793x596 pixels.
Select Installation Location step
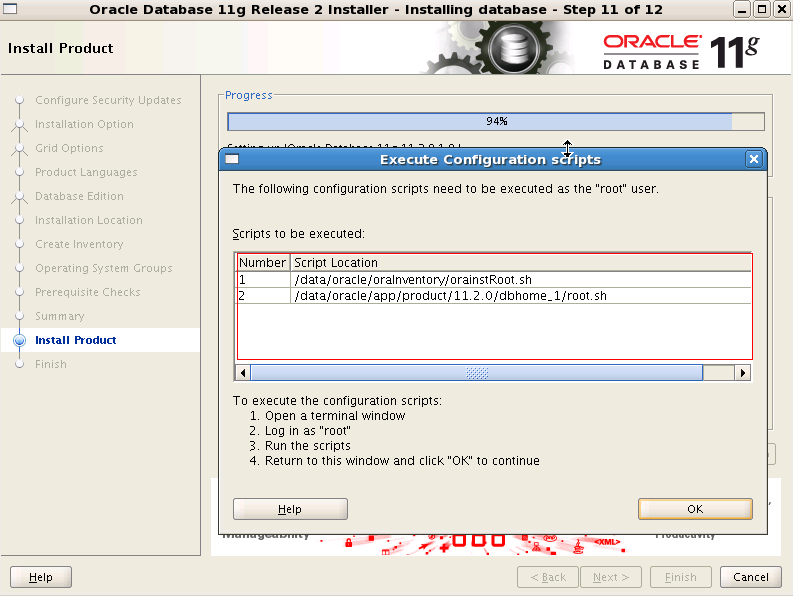[x=89, y=220]
